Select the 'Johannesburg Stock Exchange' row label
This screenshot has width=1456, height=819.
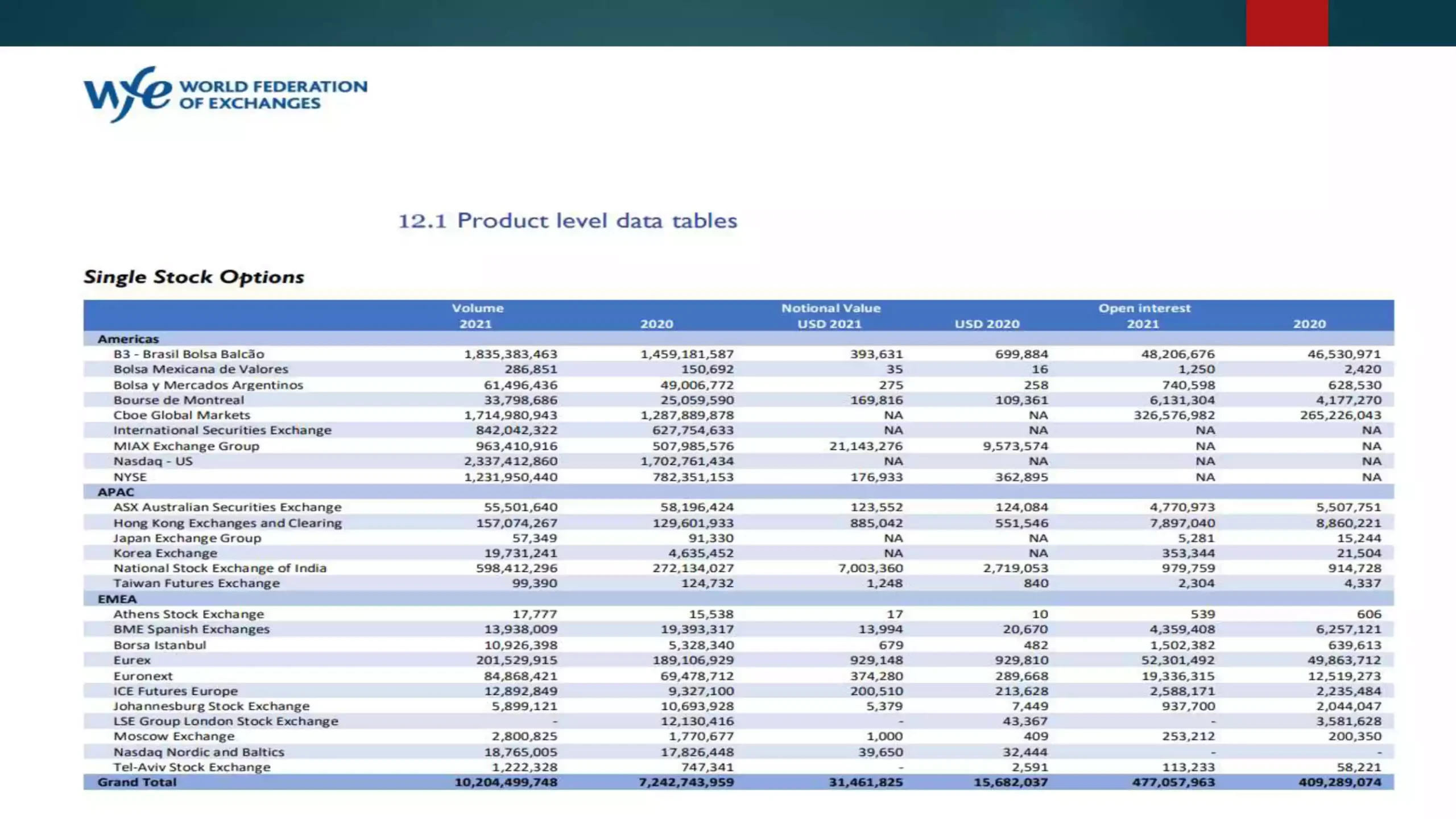coord(212,706)
